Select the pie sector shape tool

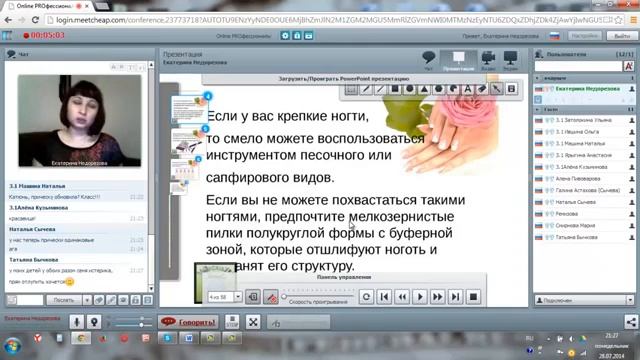(453, 89)
